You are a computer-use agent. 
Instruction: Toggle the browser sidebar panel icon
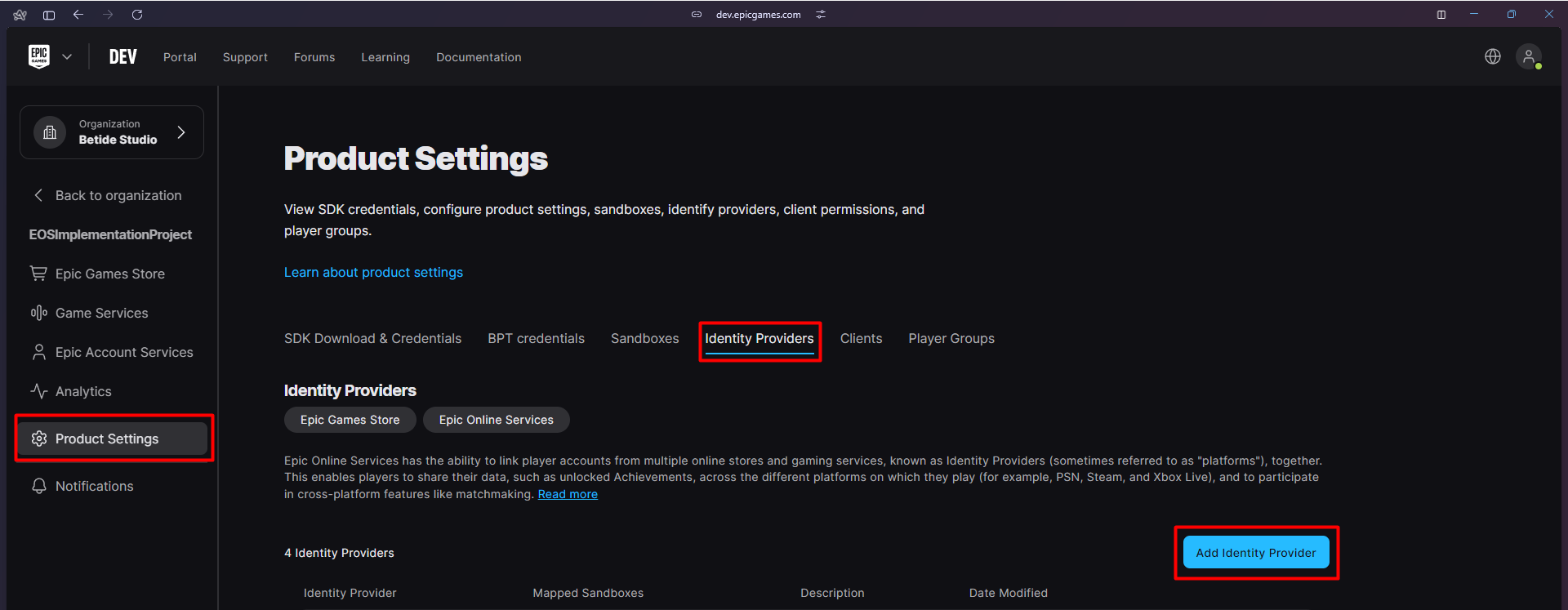(x=49, y=15)
